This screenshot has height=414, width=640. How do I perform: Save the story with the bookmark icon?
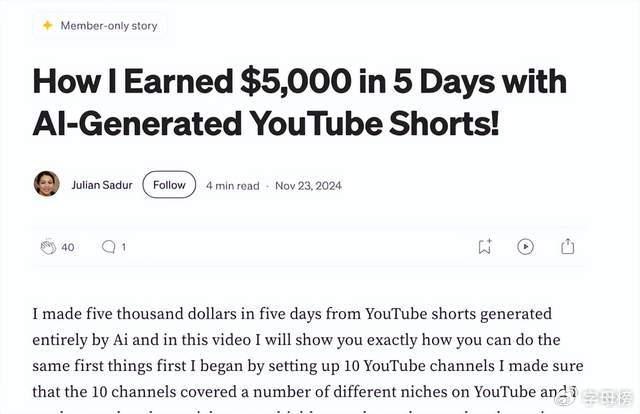click(484, 246)
